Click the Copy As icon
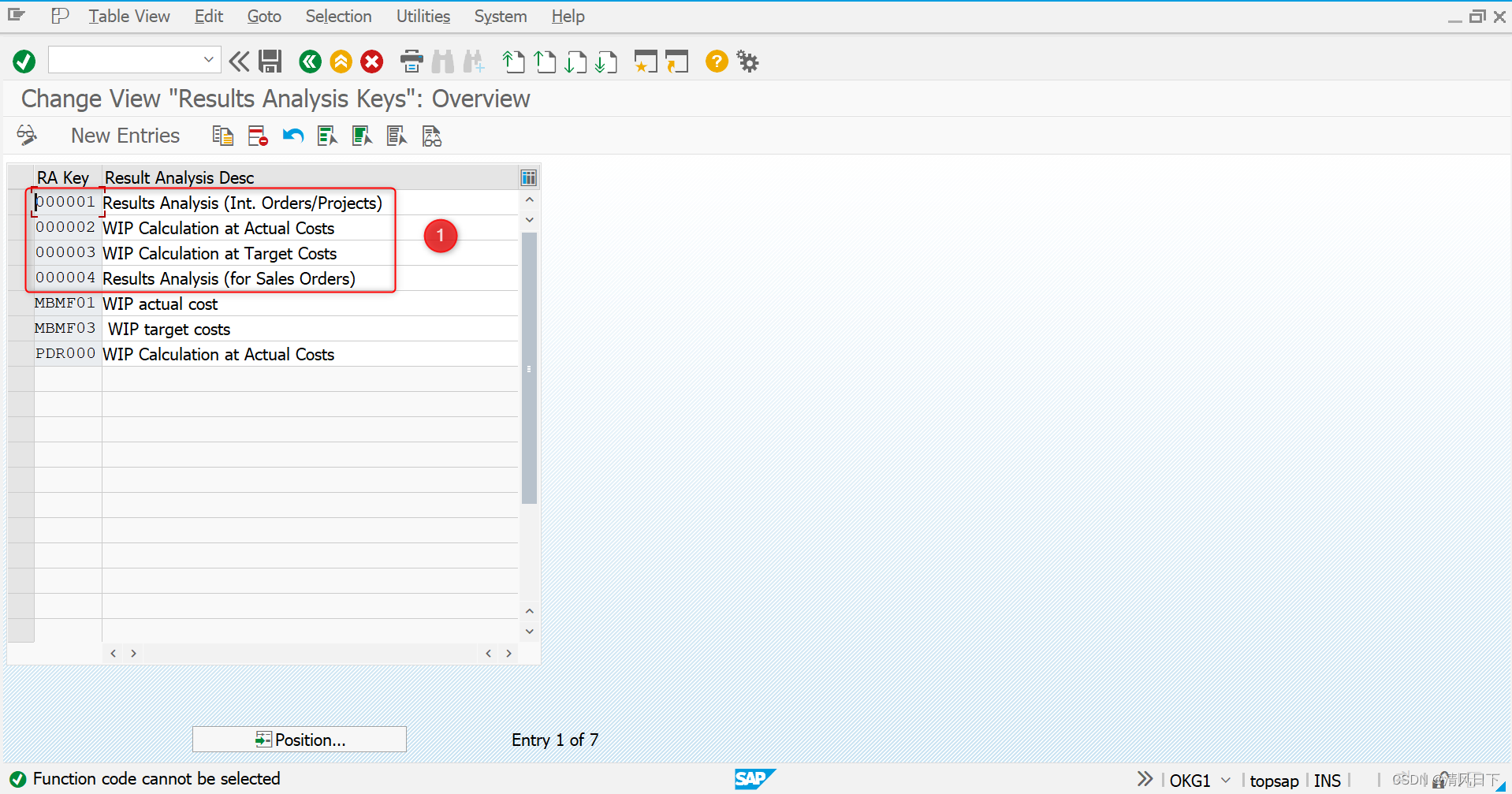The height and width of the screenshot is (794, 1512). (x=223, y=136)
